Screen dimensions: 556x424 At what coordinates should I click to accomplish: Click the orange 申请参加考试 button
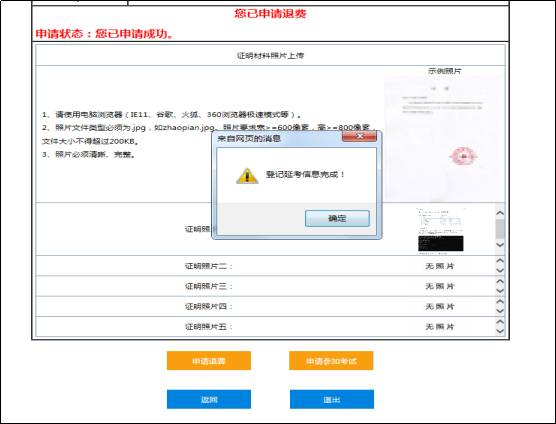[x=331, y=361]
